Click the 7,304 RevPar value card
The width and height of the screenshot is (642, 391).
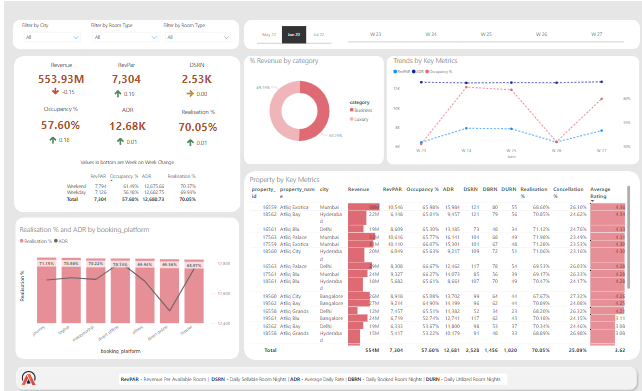click(126, 79)
